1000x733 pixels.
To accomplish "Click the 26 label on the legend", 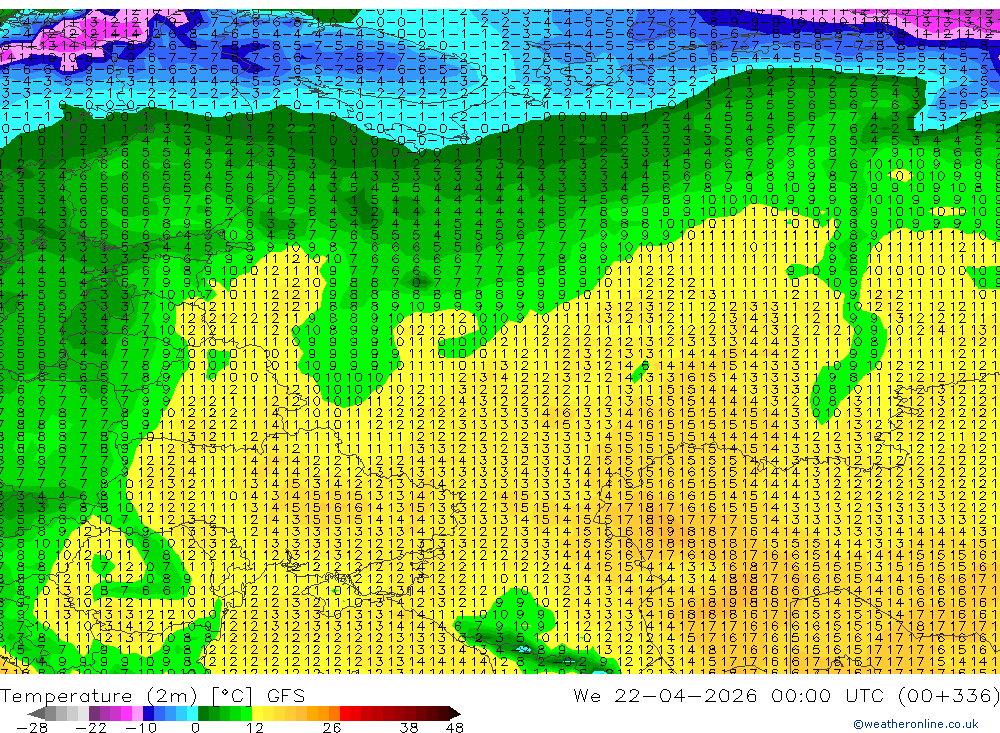I will [331, 727].
